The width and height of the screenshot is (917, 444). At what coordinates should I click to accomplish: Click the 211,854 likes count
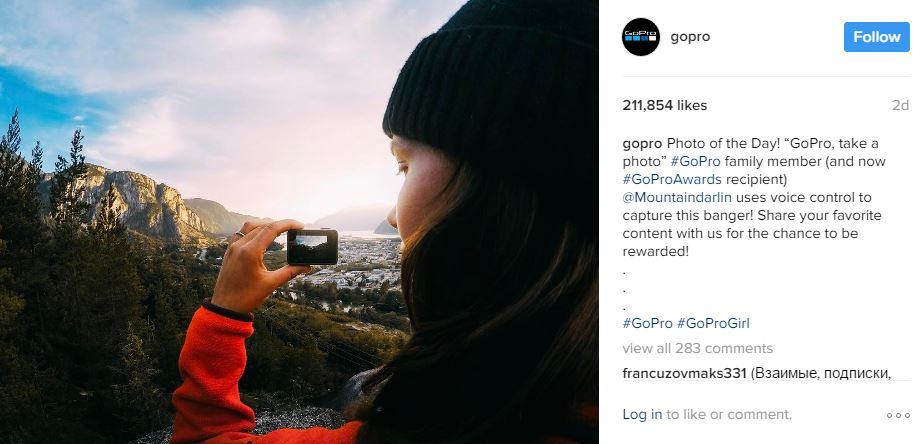(x=664, y=105)
